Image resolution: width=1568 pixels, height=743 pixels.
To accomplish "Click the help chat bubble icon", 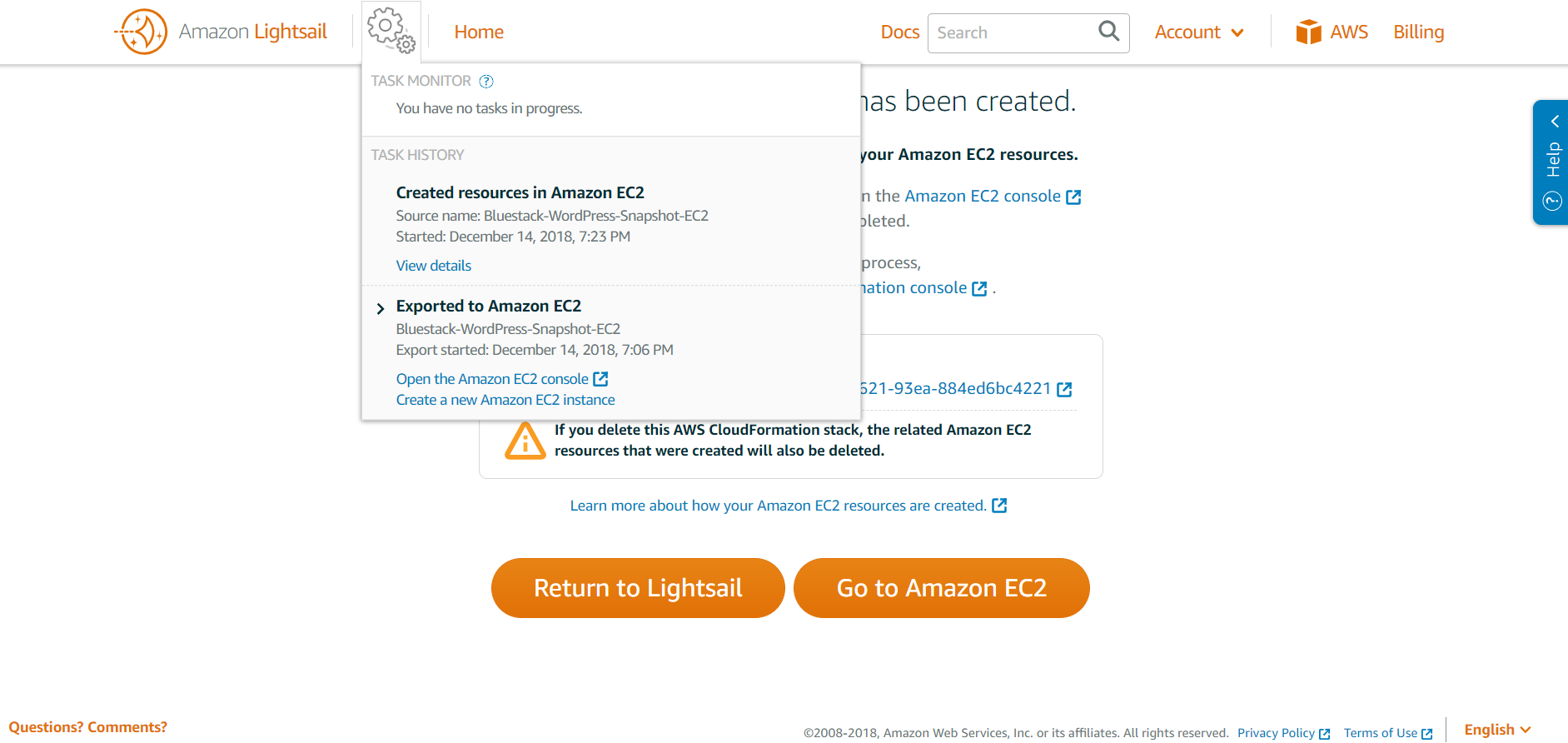I will [1552, 201].
